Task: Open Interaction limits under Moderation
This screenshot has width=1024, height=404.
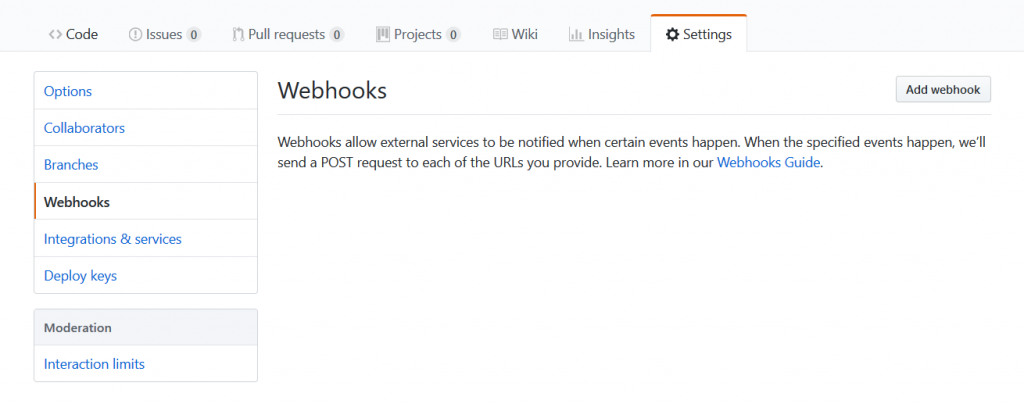Action: (x=146, y=364)
